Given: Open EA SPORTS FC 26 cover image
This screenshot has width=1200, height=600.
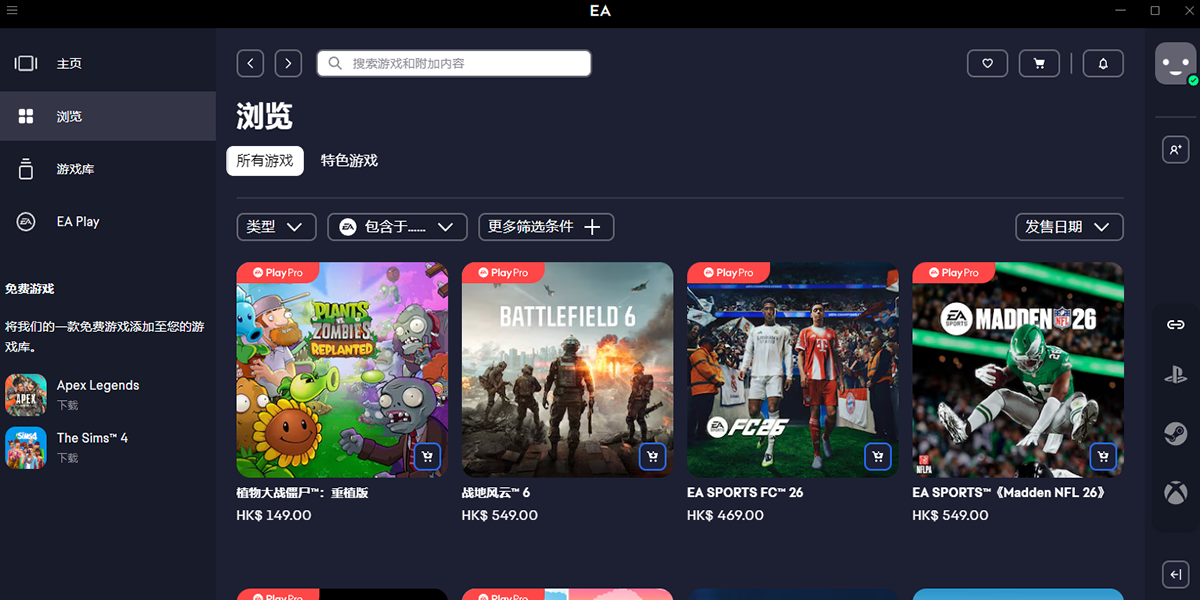Looking at the screenshot, I should click(793, 369).
